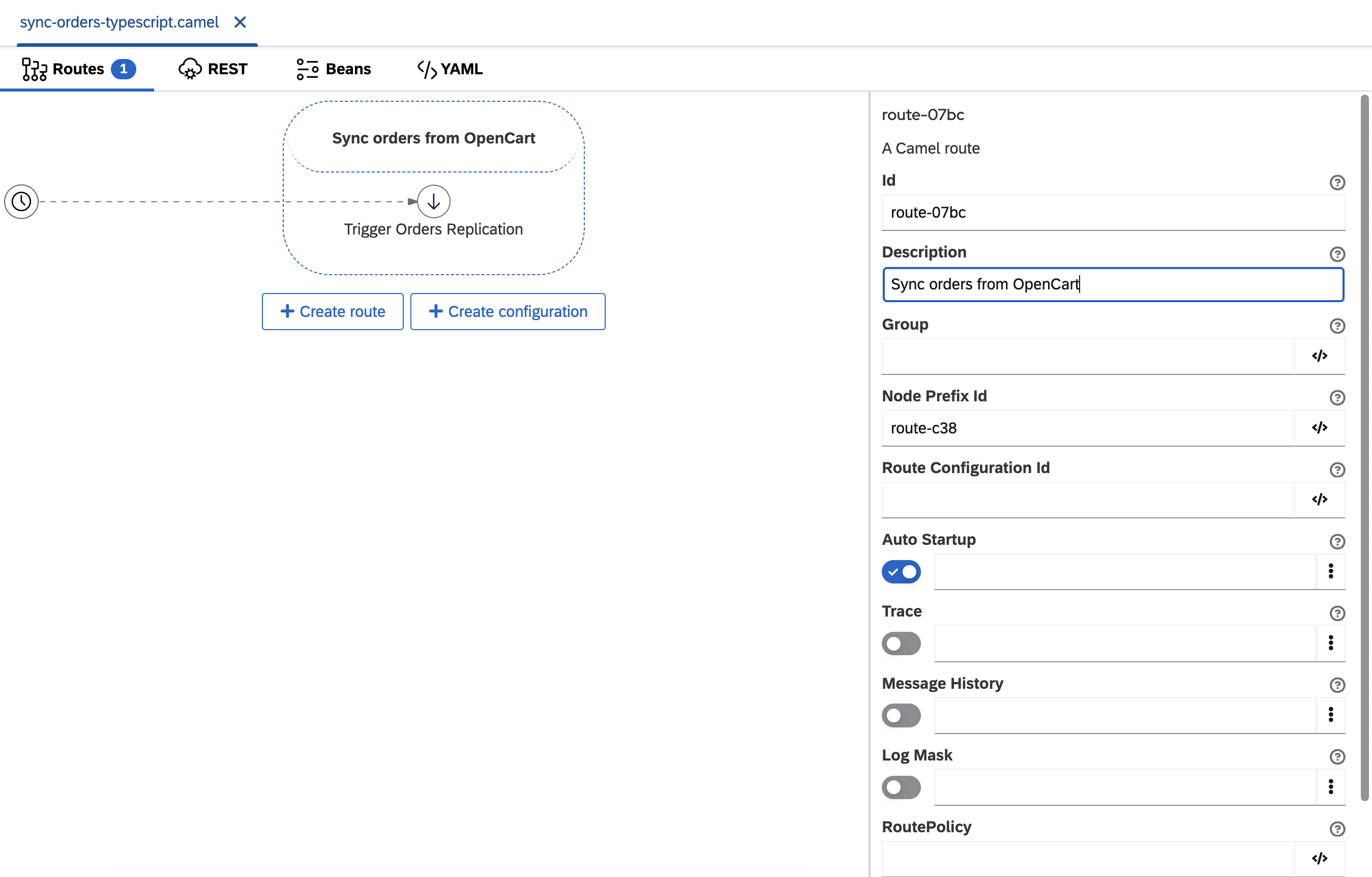Image resolution: width=1372 pixels, height=877 pixels.
Task: Open Log Mask three-dot options menu
Action: pyautogui.click(x=1330, y=786)
